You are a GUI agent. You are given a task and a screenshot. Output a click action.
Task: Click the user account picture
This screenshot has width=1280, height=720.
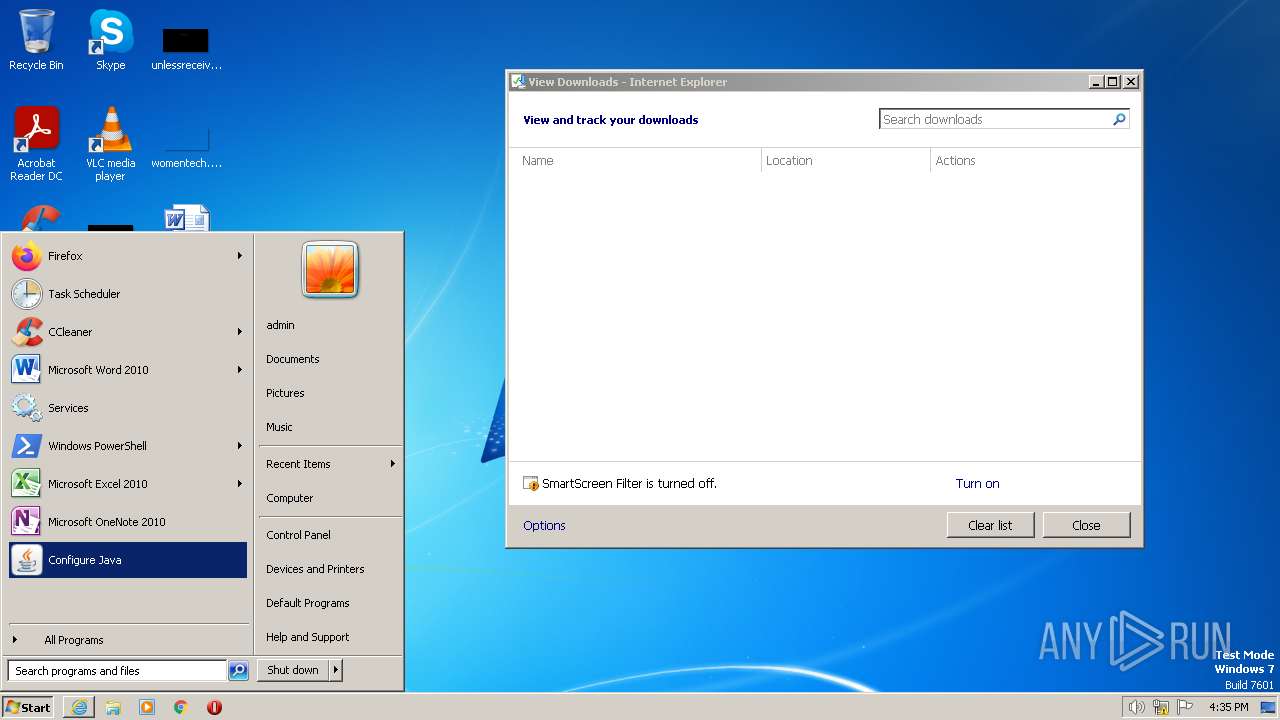[330, 269]
